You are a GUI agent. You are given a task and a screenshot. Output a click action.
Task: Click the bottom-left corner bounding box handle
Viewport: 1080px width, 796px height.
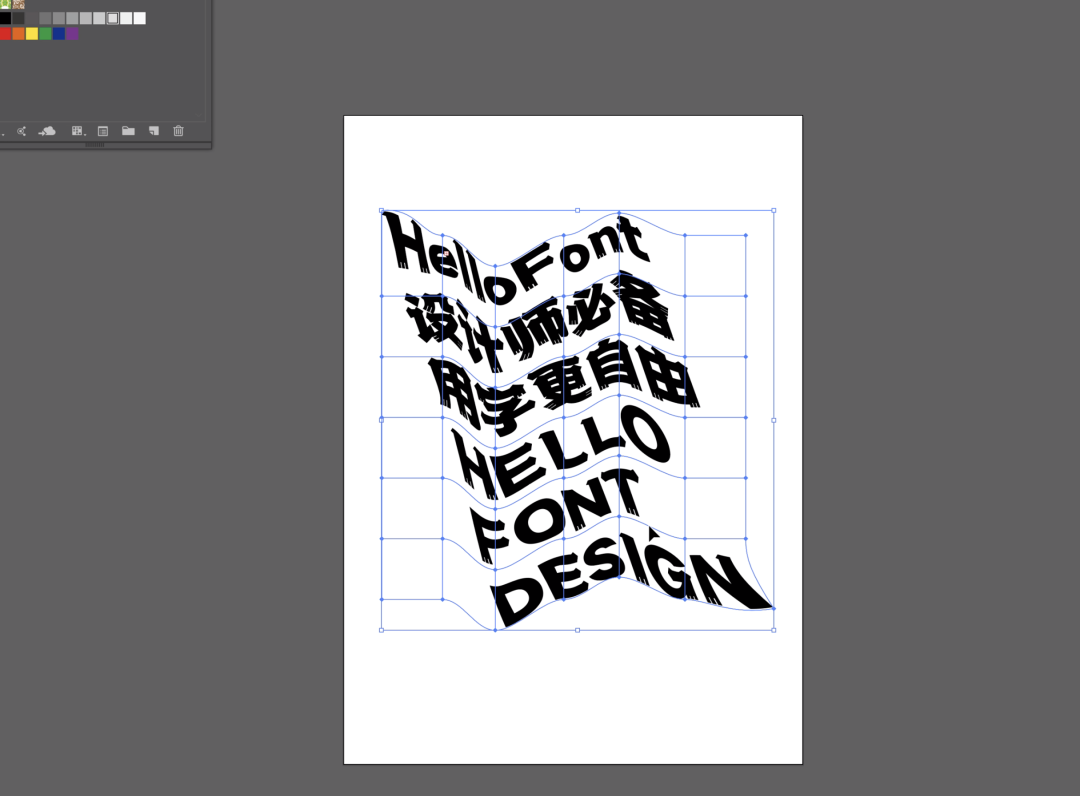(x=381, y=630)
